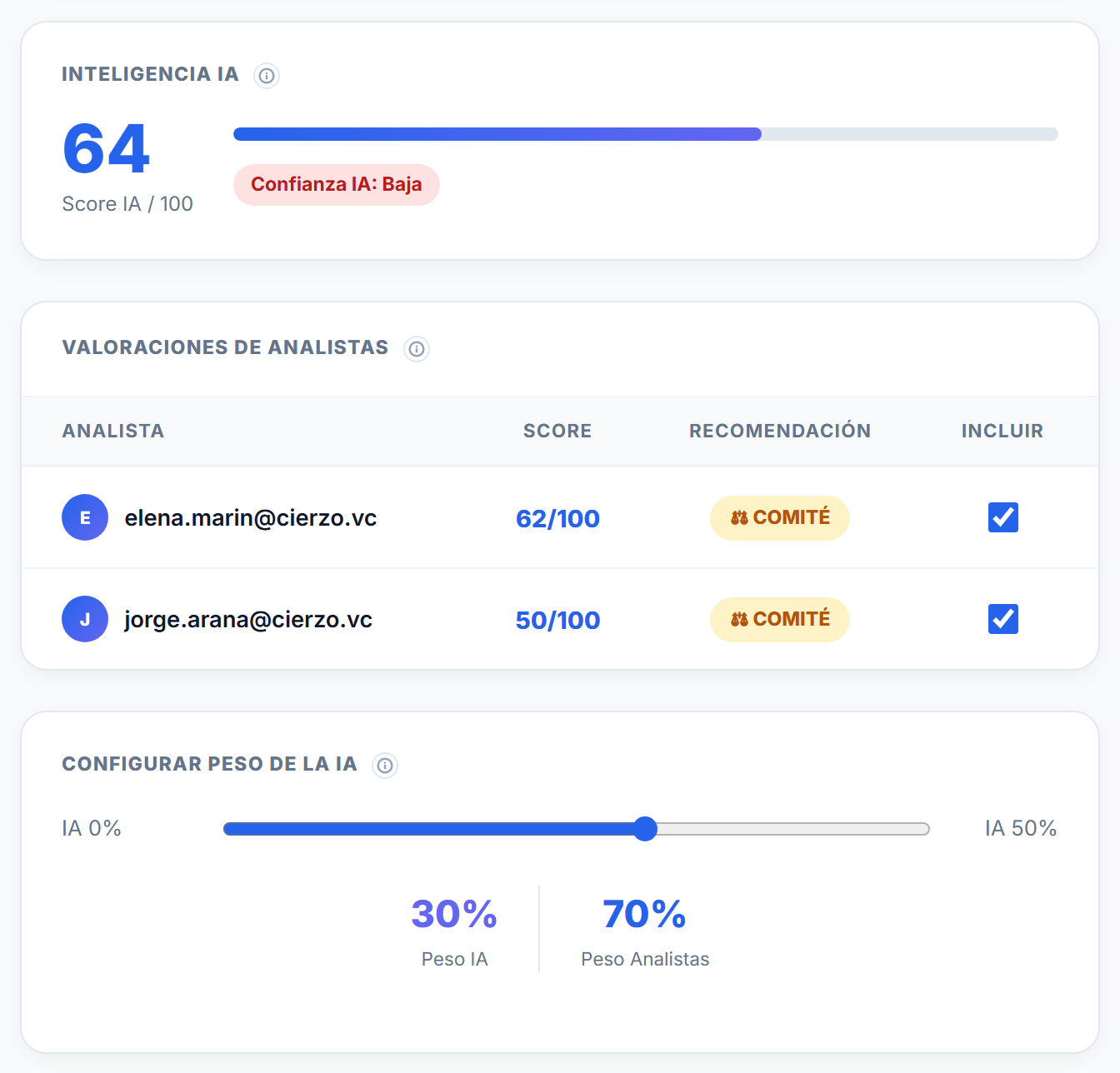Click the elena.marin avatar icon
This screenshot has width=1120, height=1073.
85,517
